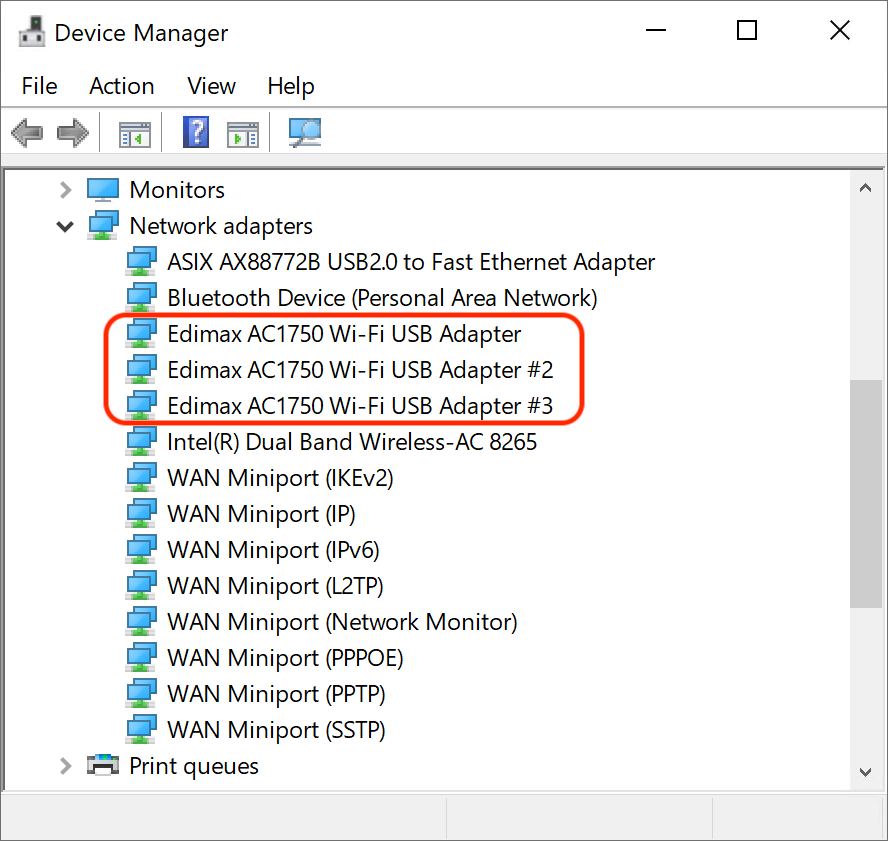This screenshot has width=888, height=841.
Task: Click the scroll down arrow
Action: pyautogui.click(x=865, y=772)
